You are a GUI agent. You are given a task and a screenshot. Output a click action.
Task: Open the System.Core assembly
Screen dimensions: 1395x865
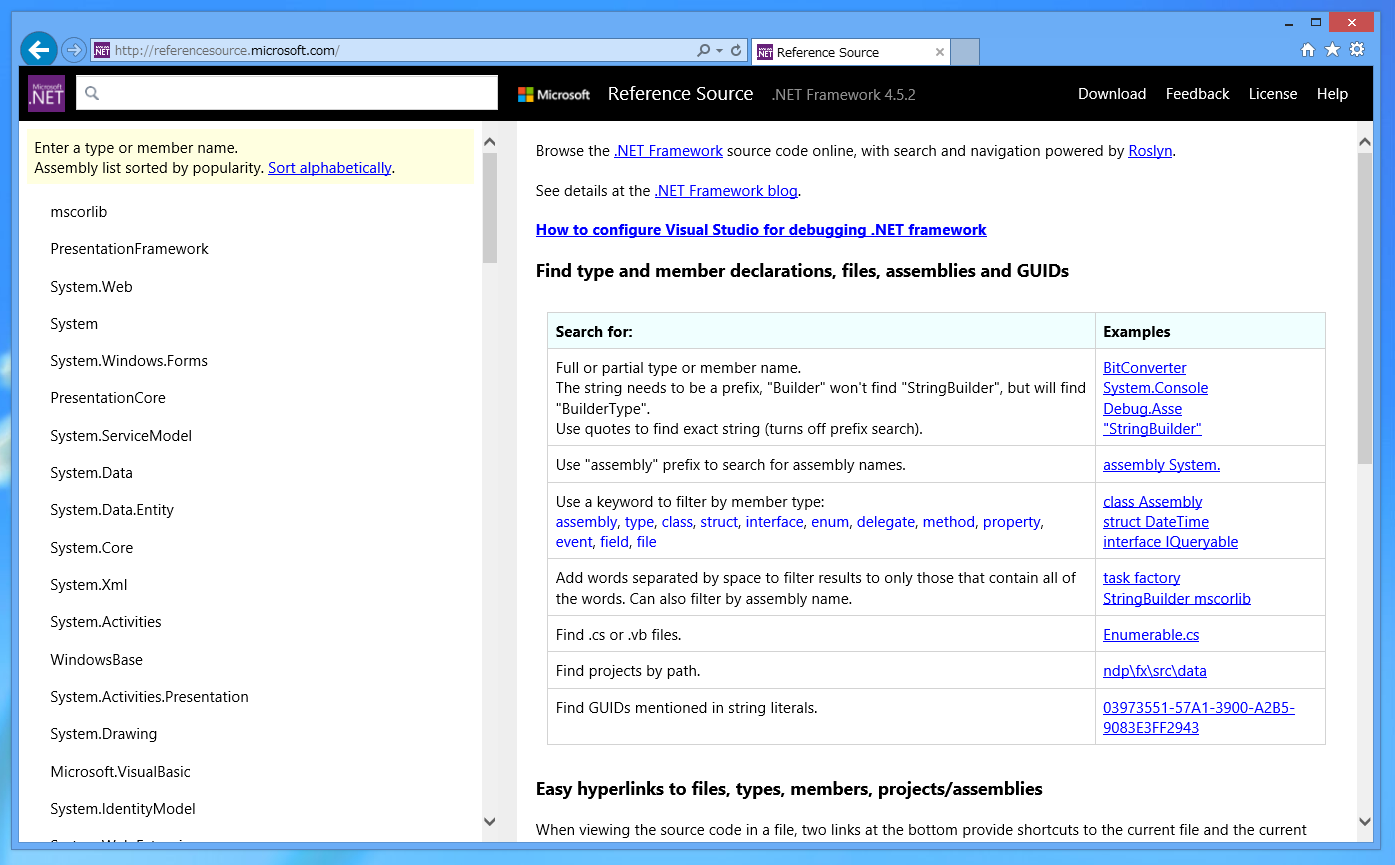91,548
